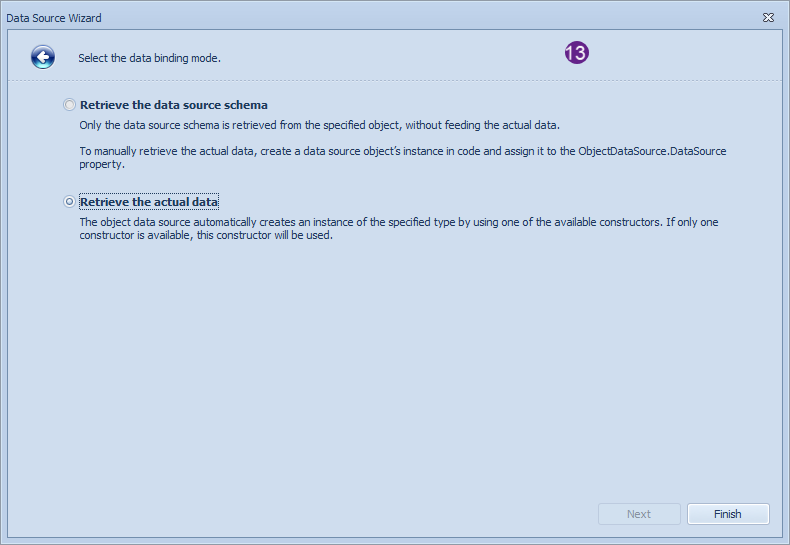This screenshot has height=545, width=790.
Task: Click the ObjectDataSource.DataSource property text
Action: coord(652,151)
